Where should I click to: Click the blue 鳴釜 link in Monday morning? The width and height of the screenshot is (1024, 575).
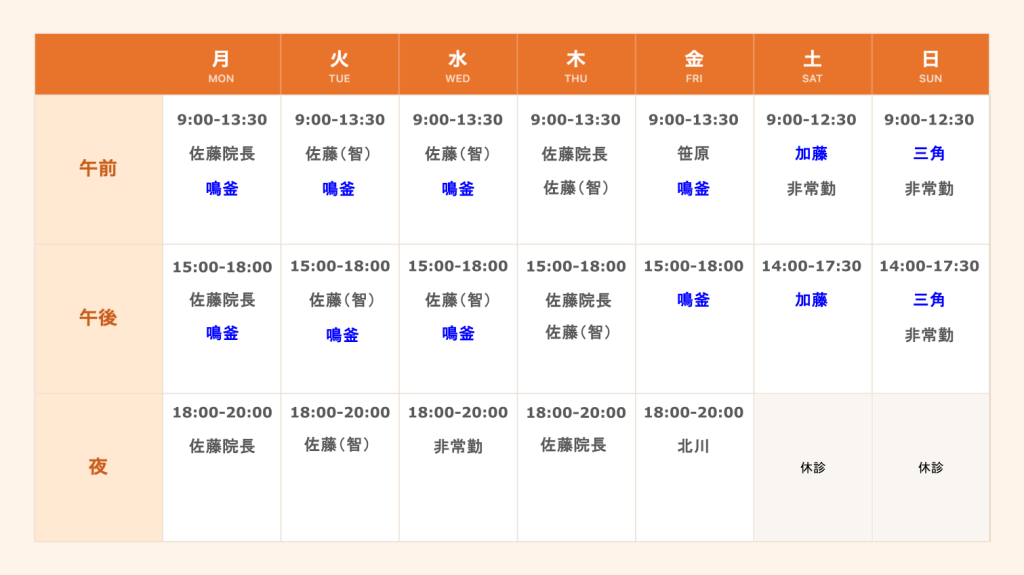pos(222,189)
